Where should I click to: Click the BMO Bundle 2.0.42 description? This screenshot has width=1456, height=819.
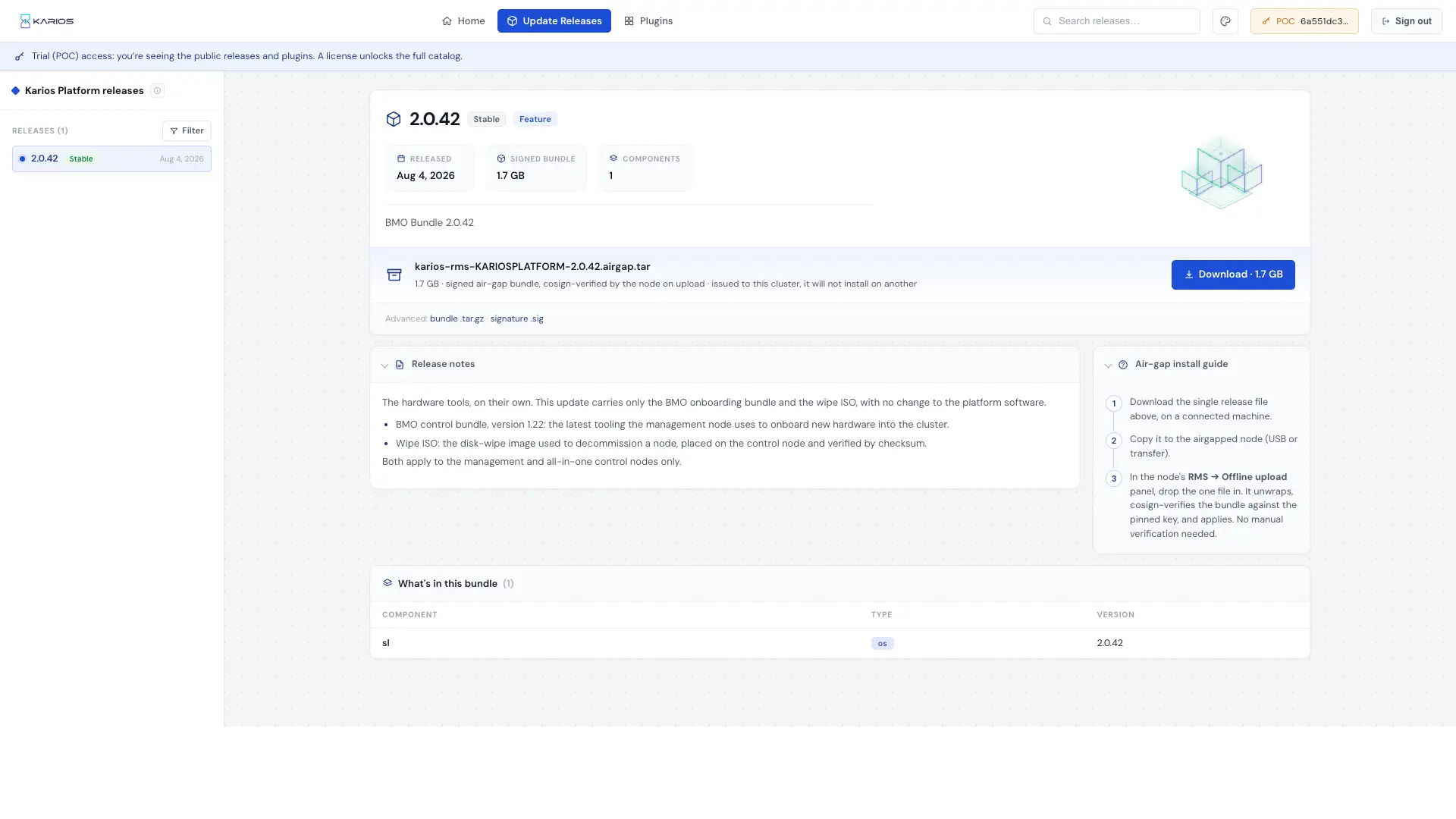429,223
